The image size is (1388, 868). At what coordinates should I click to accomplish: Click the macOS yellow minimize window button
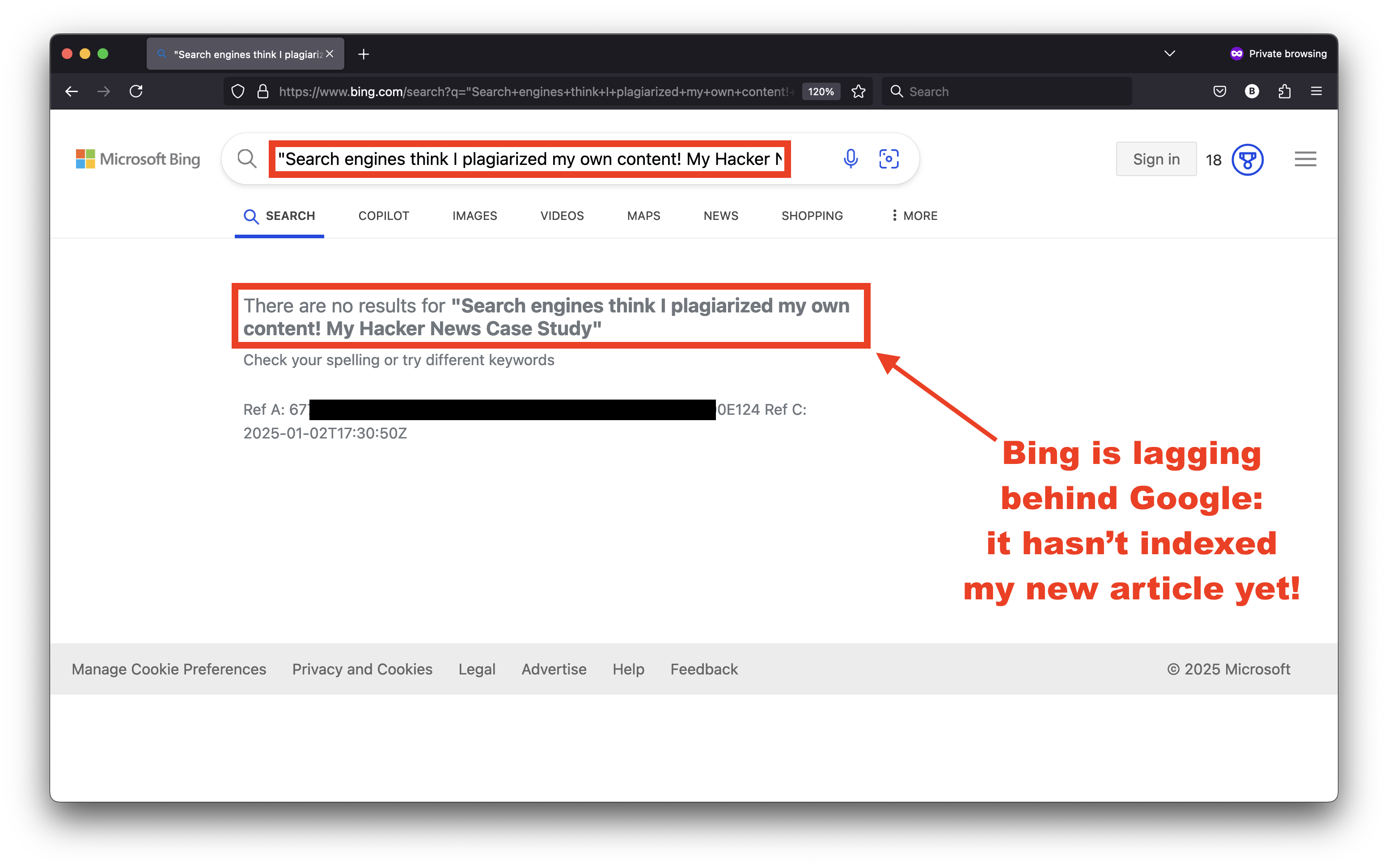[85, 53]
